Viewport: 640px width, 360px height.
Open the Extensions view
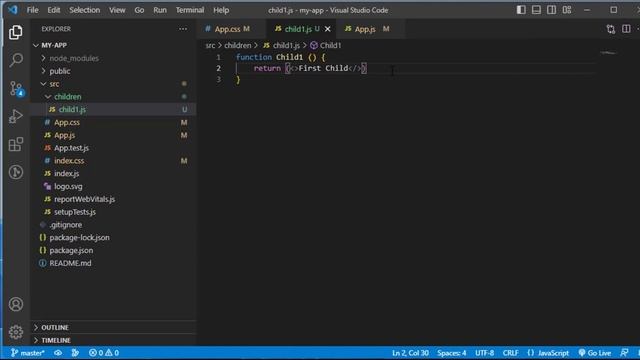[x=16, y=144]
